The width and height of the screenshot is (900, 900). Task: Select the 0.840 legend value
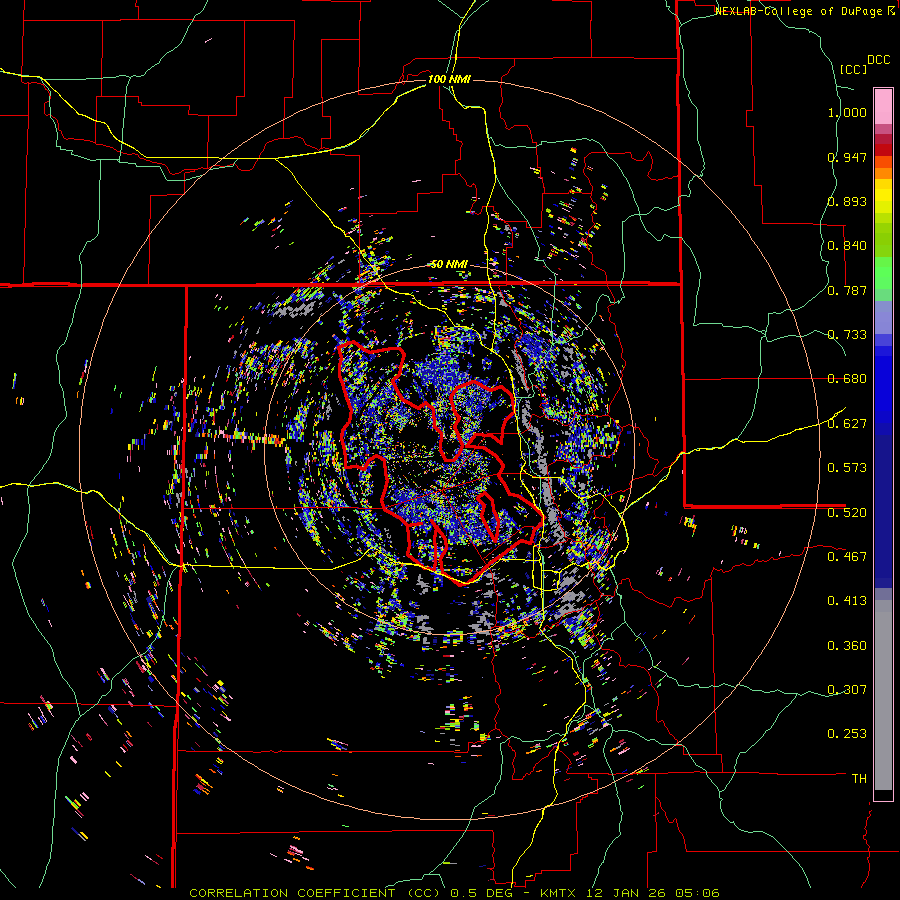pos(847,246)
